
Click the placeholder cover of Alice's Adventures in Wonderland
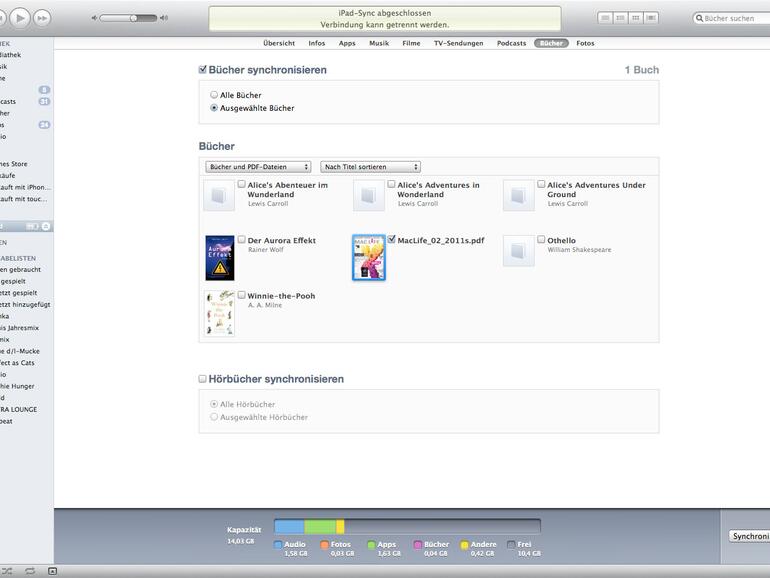click(x=369, y=195)
